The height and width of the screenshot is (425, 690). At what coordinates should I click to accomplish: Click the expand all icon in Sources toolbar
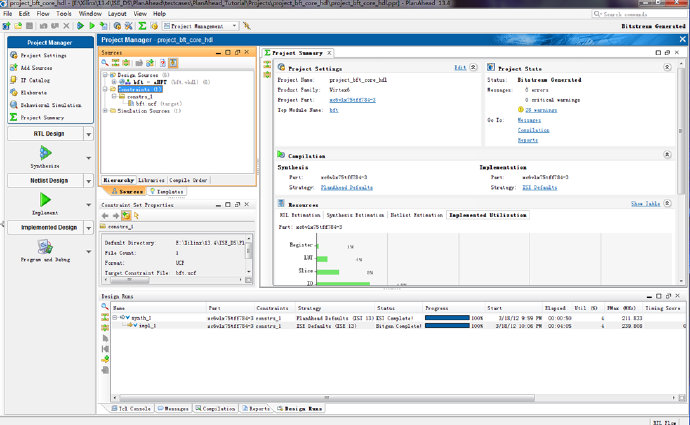[x=126, y=63]
